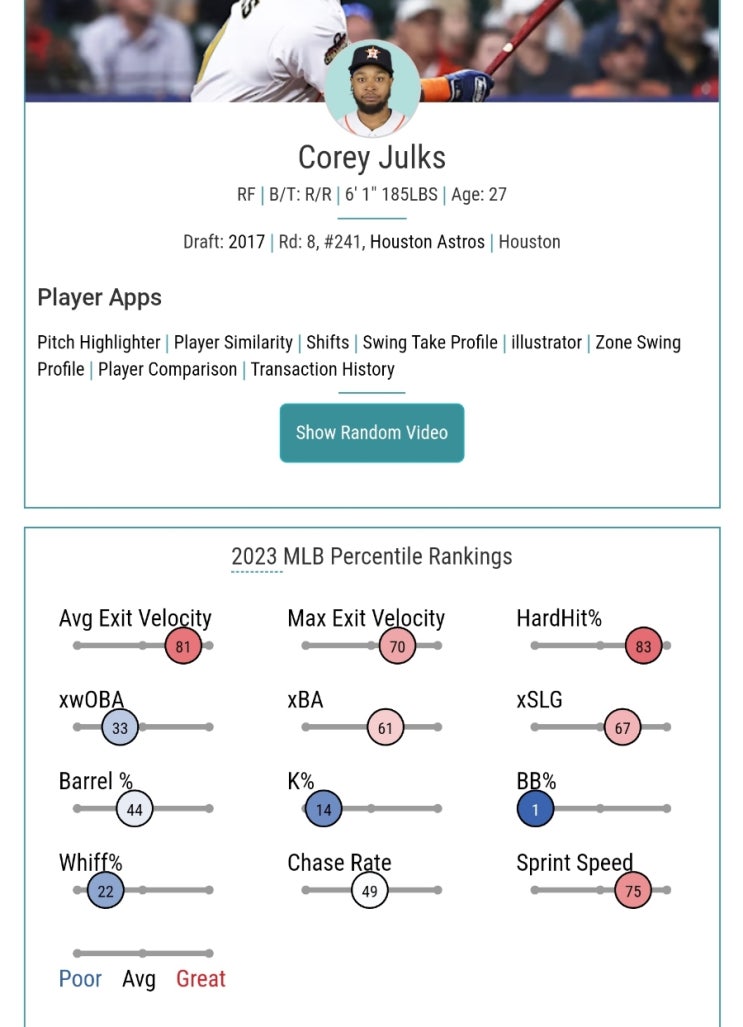The height and width of the screenshot is (1027, 743).
Task: Click the Chase Rate 49 bubble
Action: pos(370,891)
